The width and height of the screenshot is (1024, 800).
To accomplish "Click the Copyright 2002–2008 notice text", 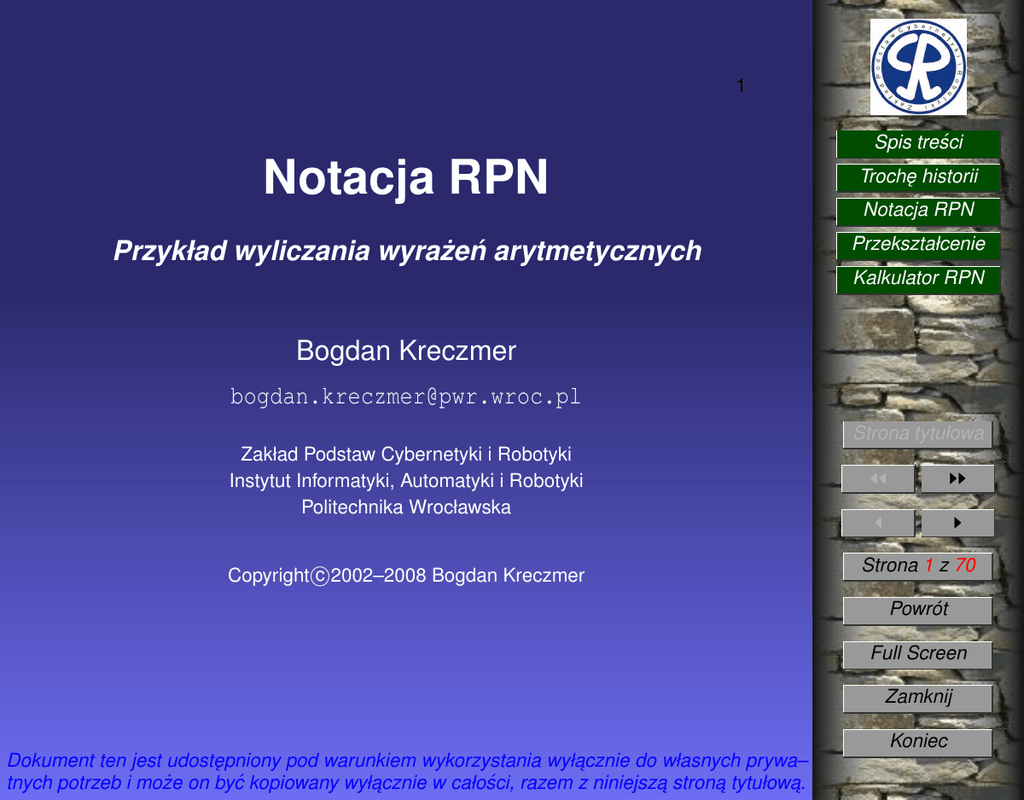I will coord(405,576).
